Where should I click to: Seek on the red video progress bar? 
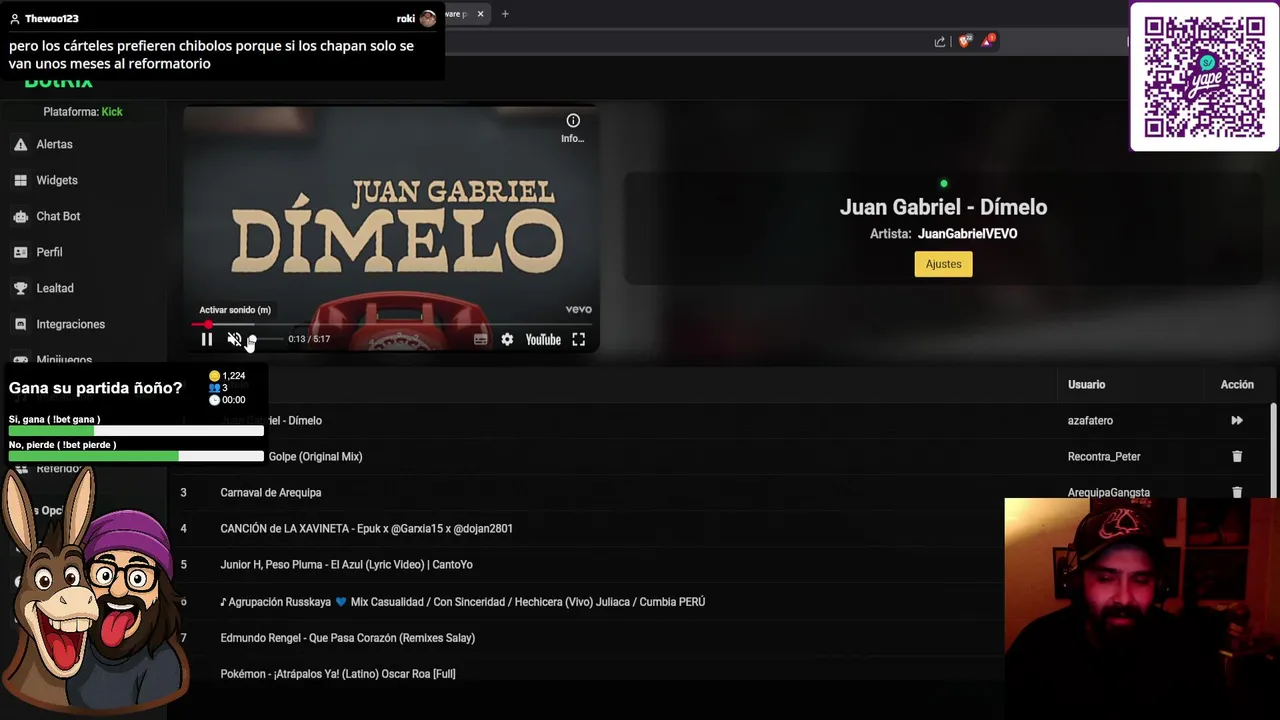pos(392,324)
